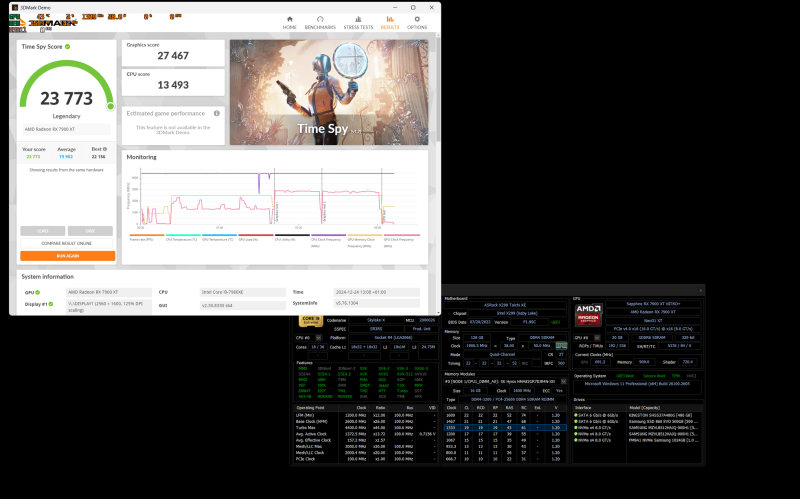Click the Sapphire RX 7900 XT NITRO+ field
800x499 pixels.
tap(653, 304)
